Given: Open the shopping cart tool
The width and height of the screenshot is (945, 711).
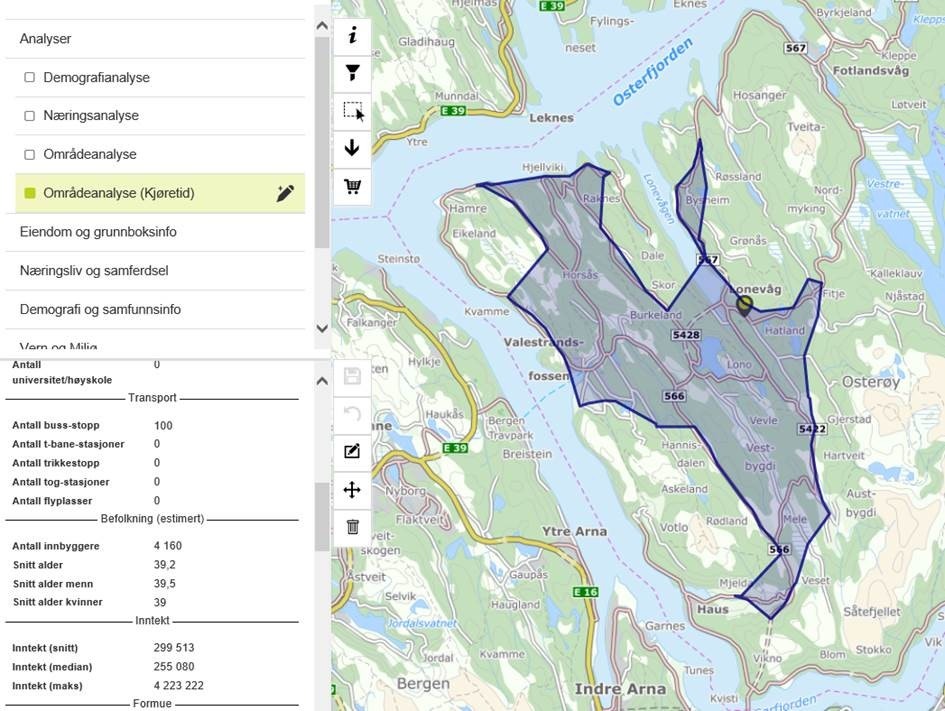Looking at the screenshot, I should click(x=351, y=185).
